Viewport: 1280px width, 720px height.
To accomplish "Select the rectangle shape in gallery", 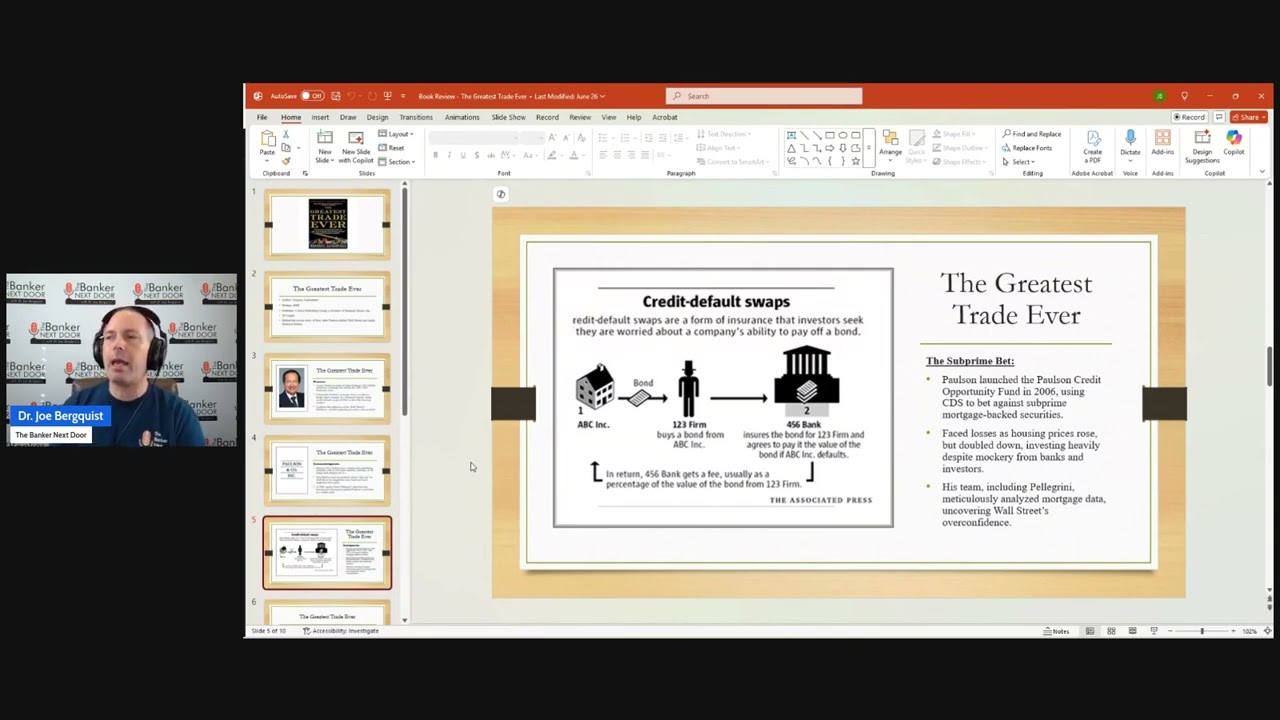I will [x=830, y=135].
